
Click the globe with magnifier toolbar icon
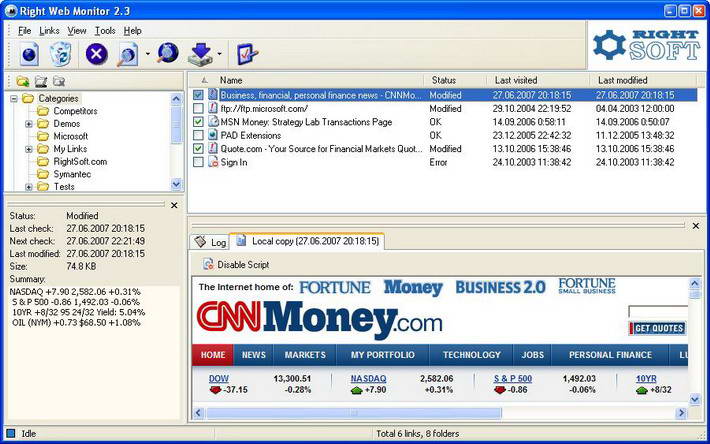click(168, 53)
